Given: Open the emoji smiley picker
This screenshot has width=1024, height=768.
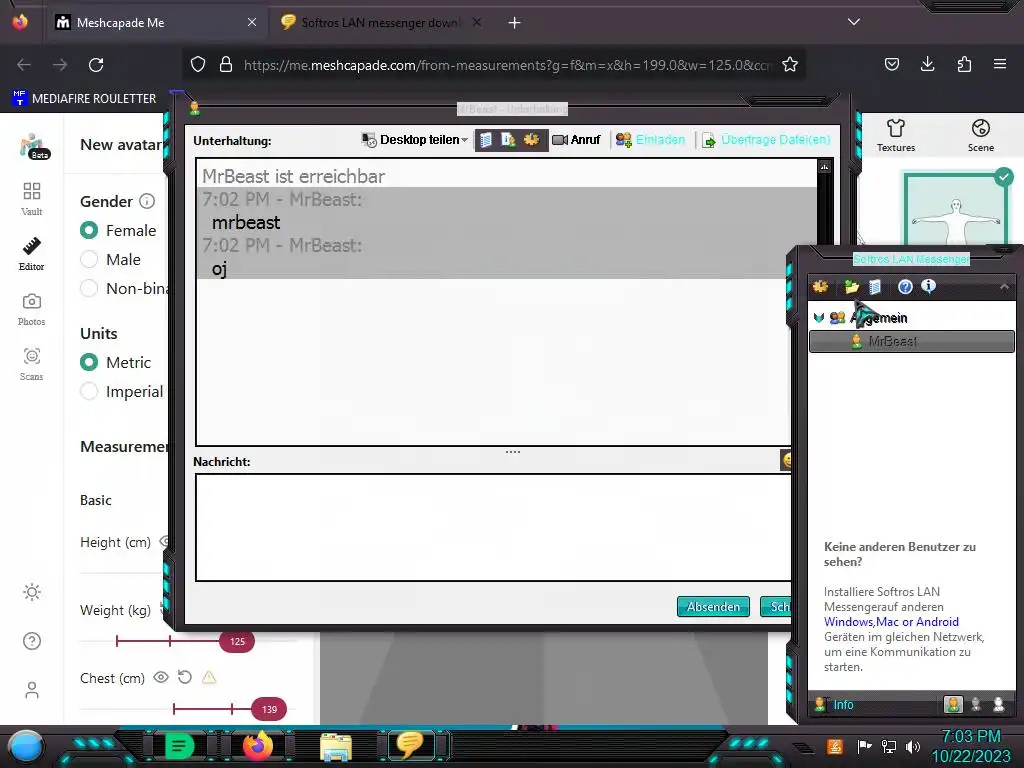Looking at the screenshot, I should point(786,460).
